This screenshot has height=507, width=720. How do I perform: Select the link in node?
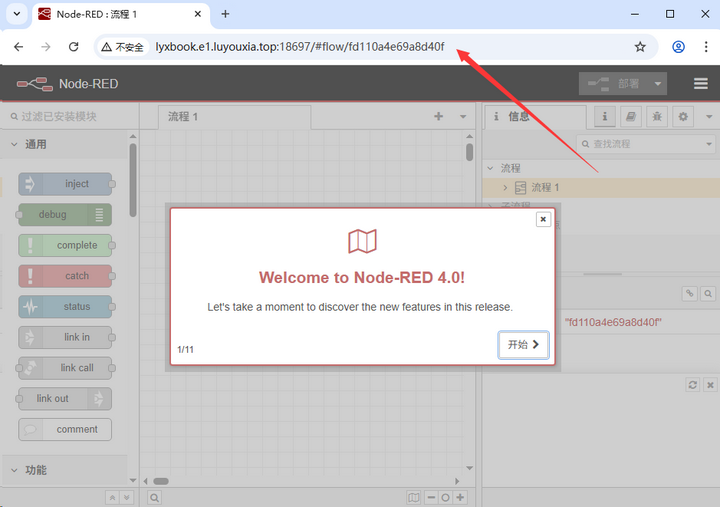click(66, 338)
